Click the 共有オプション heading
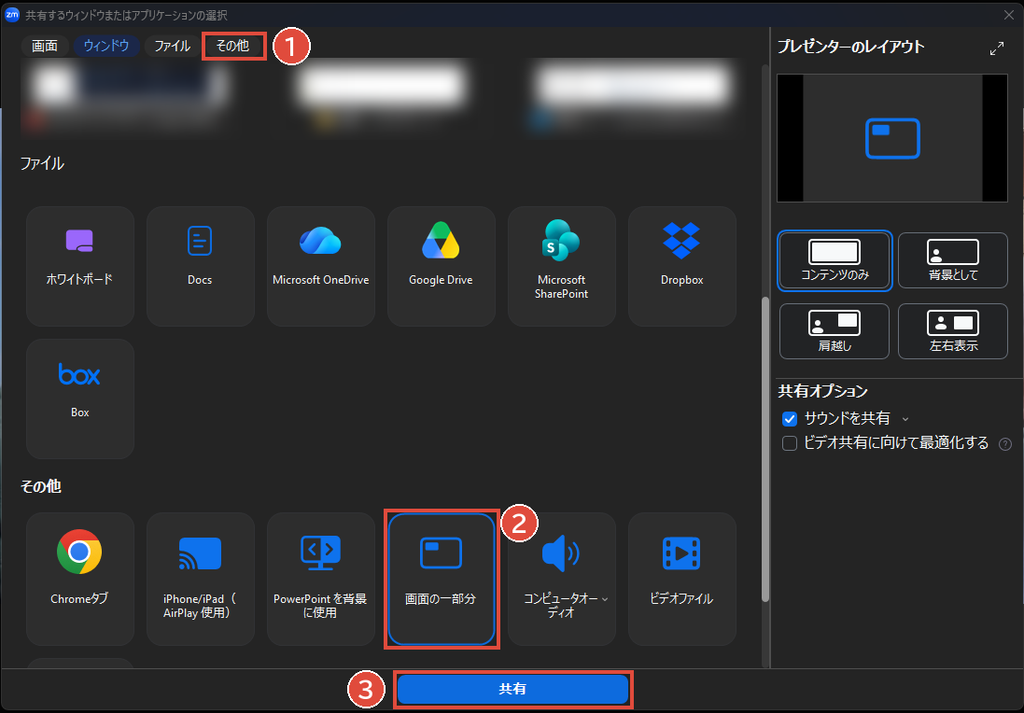 [x=823, y=391]
